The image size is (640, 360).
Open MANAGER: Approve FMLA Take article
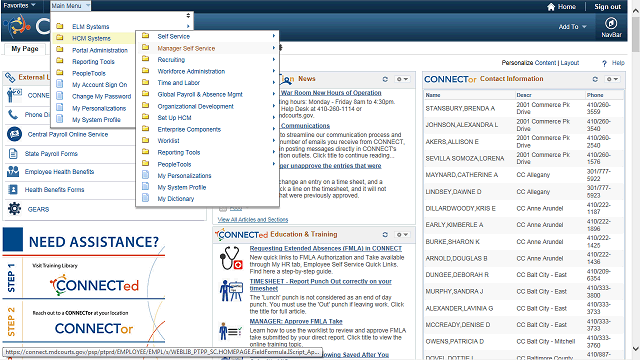click(x=296, y=321)
